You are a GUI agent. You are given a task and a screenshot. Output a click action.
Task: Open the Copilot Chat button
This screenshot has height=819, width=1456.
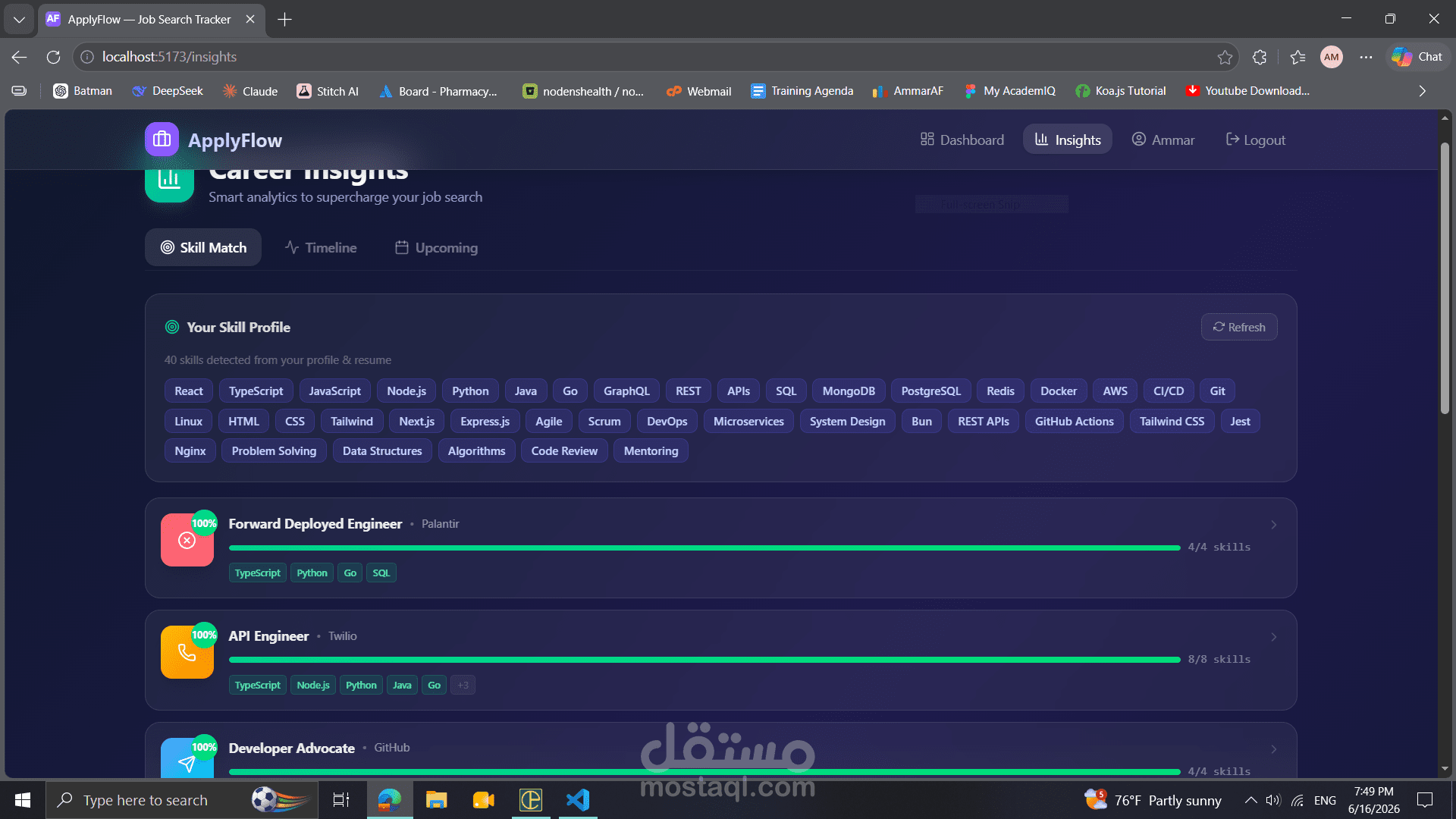[x=1417, y=57]
